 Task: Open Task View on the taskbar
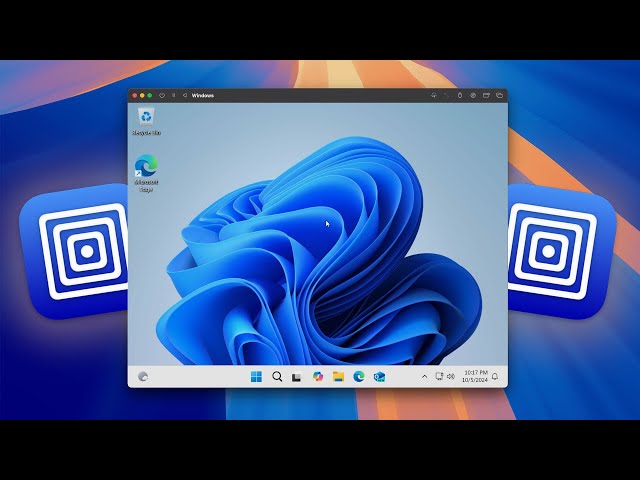[x=297, y=377]
